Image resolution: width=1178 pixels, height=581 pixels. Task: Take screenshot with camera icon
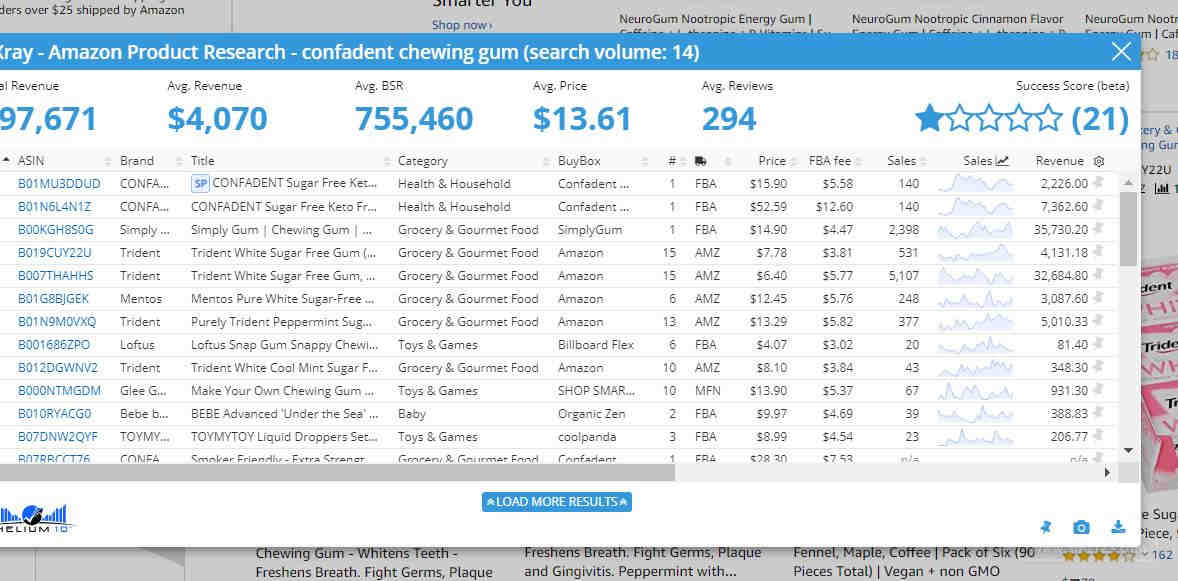point(1081,527)
